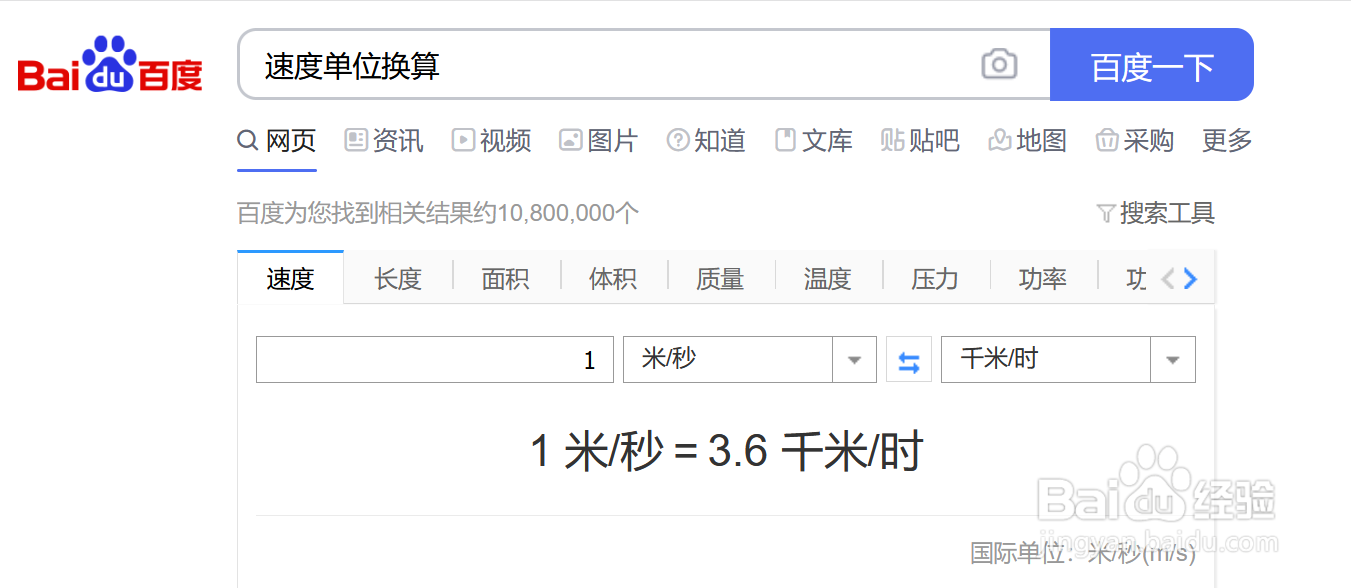Switch converter to 体积
Image resolution: width=1351 pixels, height=588 pixels.
pos(613,279)
